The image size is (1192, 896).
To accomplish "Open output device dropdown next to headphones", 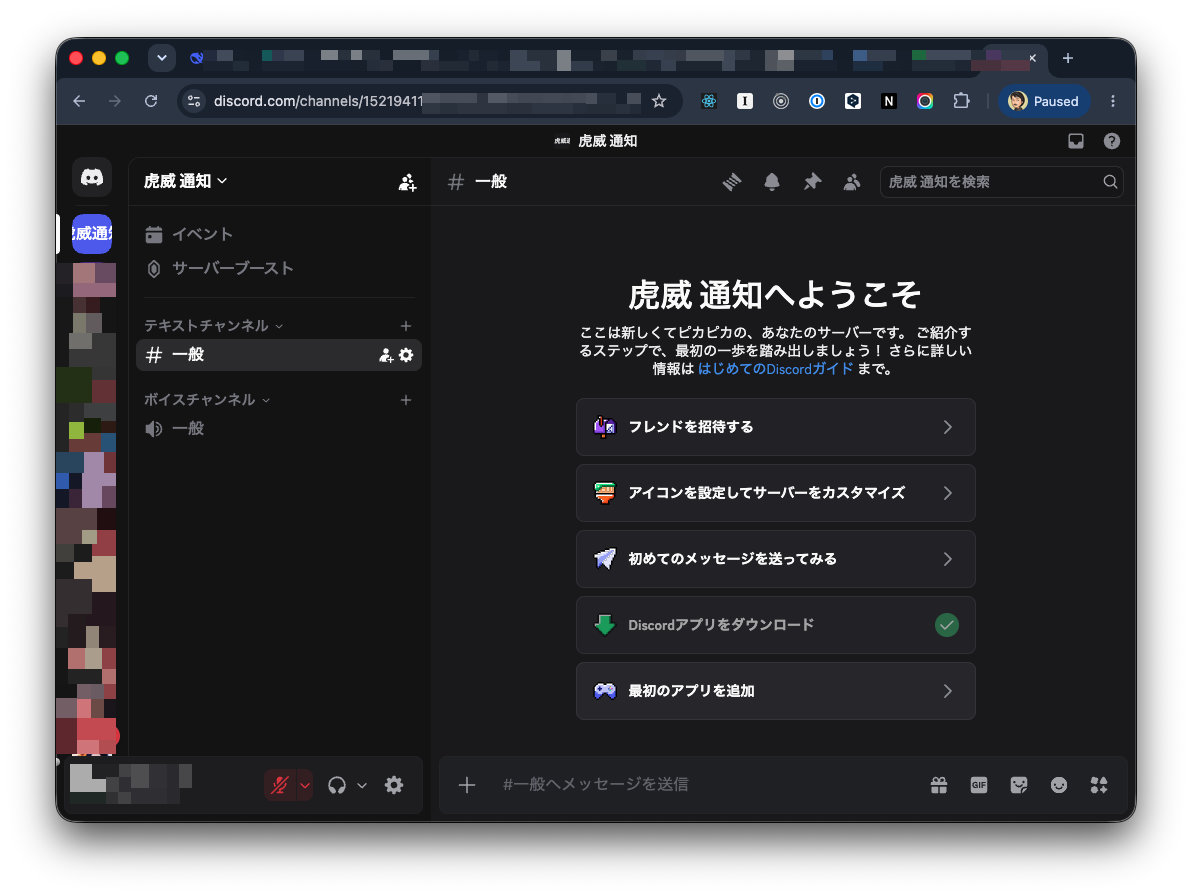I will click(x=362, y=785).
